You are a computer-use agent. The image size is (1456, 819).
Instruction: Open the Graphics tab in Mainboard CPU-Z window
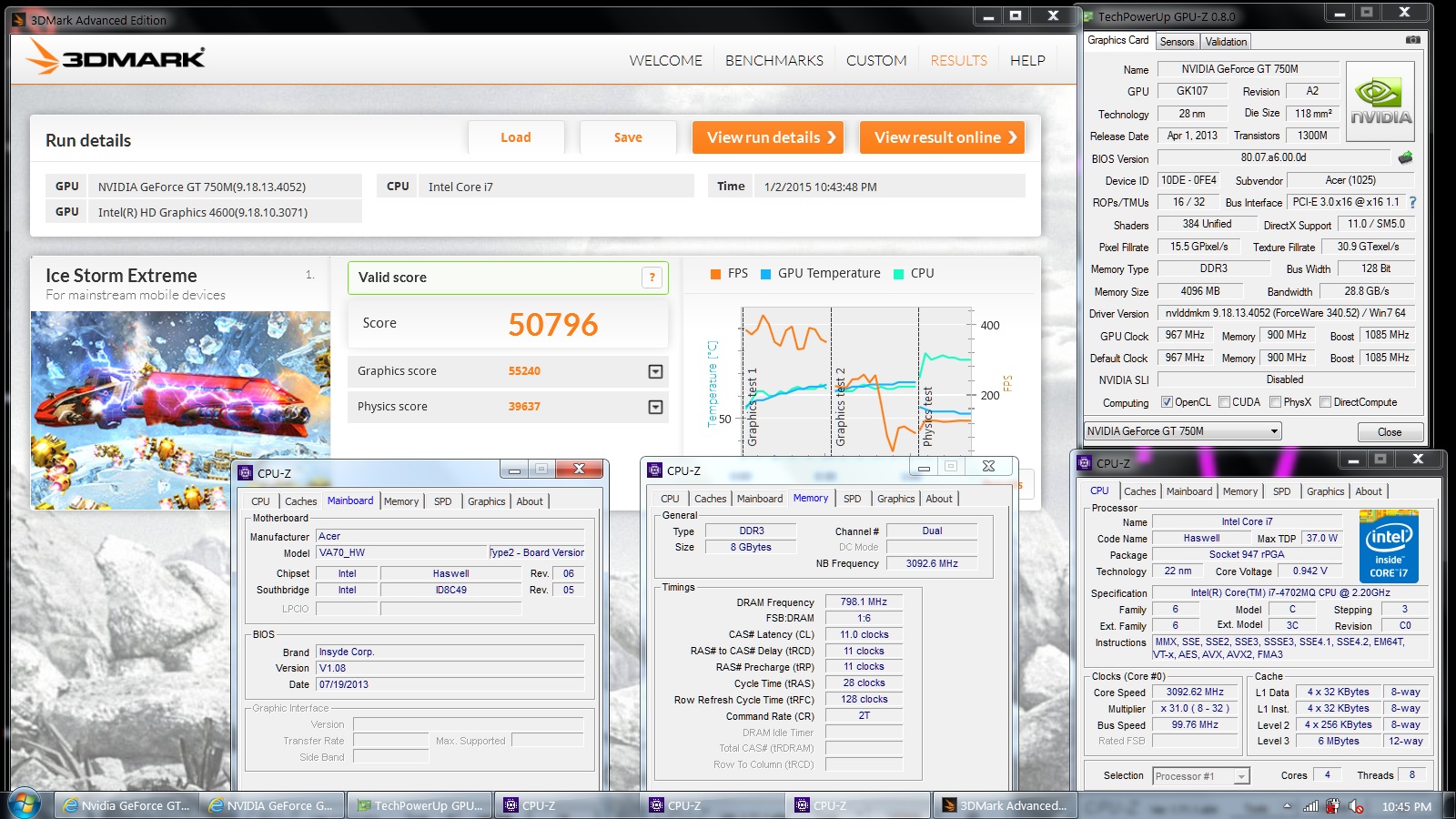point(486,501)
